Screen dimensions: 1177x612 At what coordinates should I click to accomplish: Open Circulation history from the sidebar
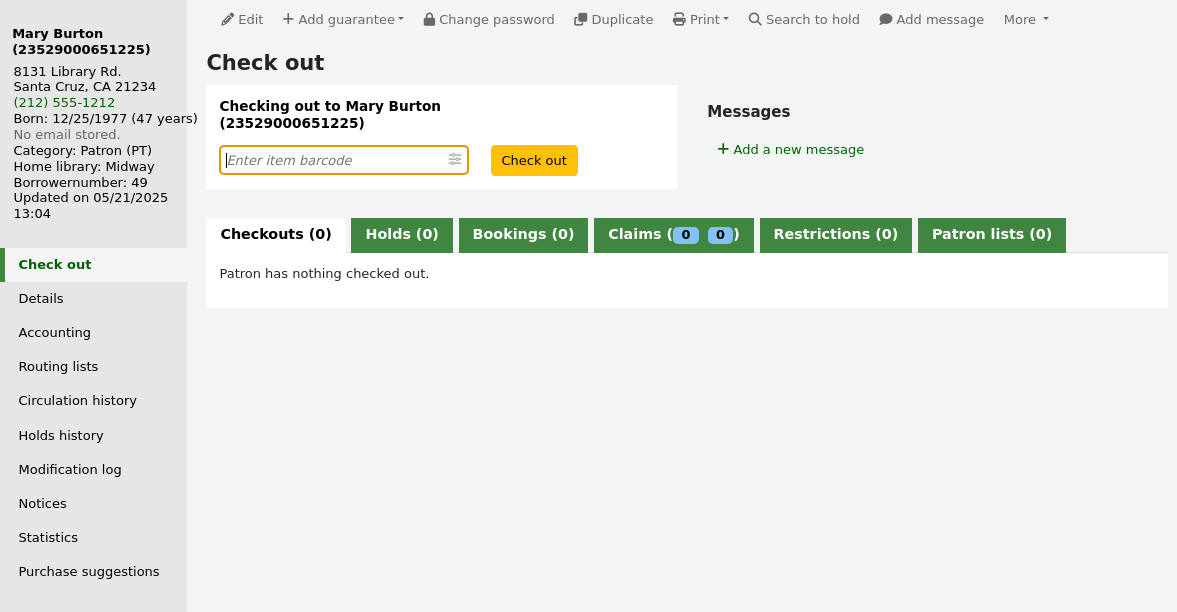(77, 400)
